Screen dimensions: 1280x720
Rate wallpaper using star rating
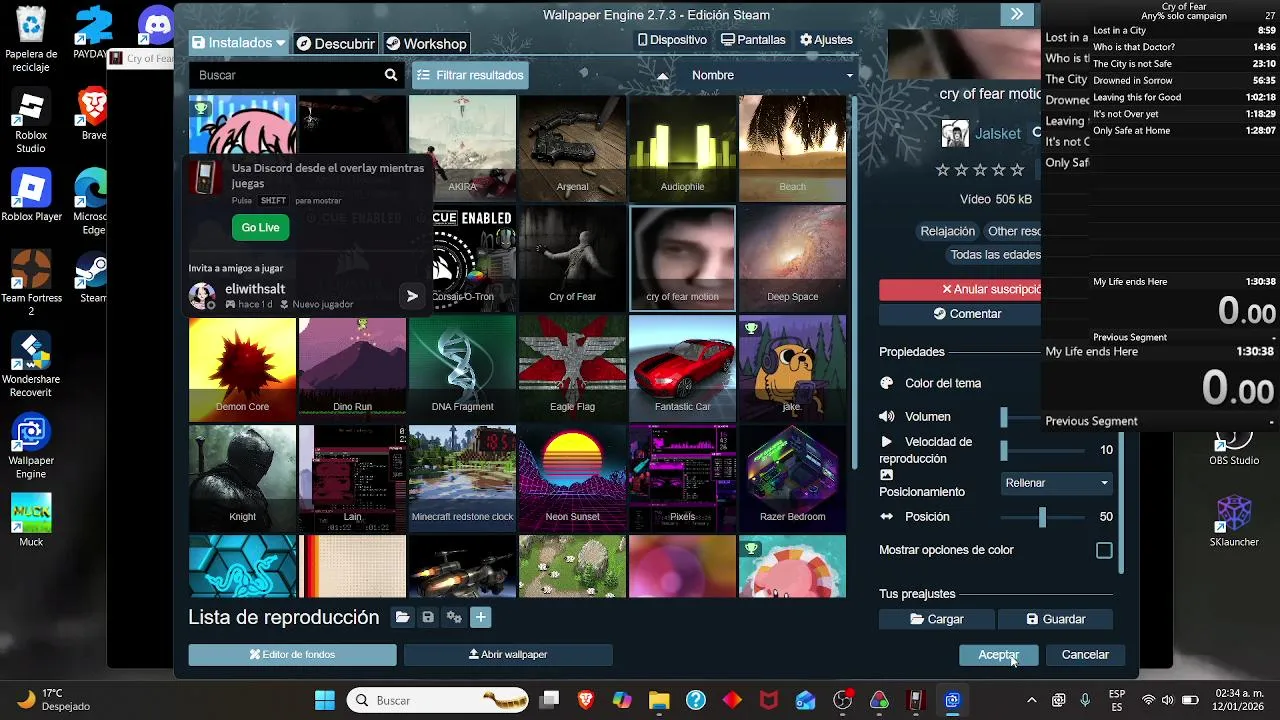(x=979, y=170)
